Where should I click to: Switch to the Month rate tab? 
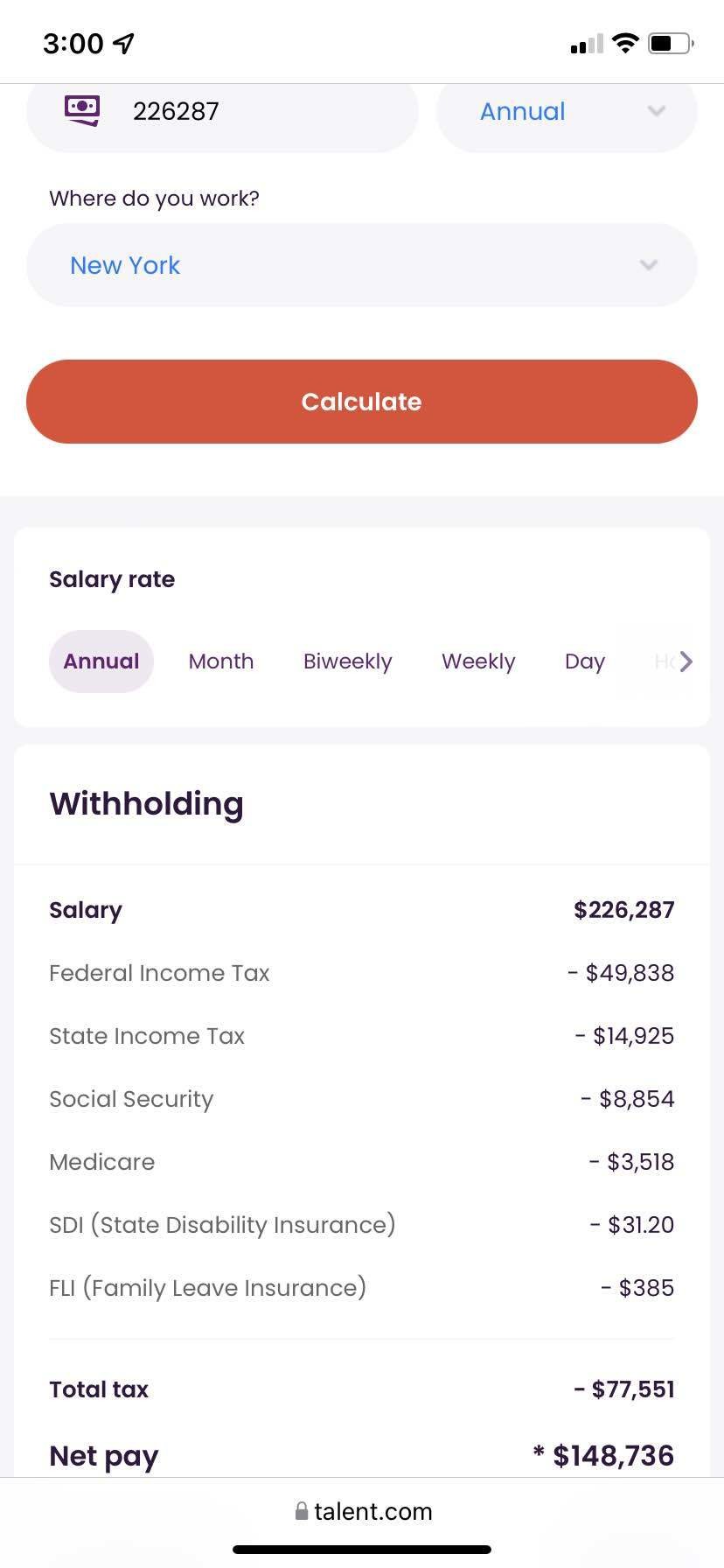(220, 661)
